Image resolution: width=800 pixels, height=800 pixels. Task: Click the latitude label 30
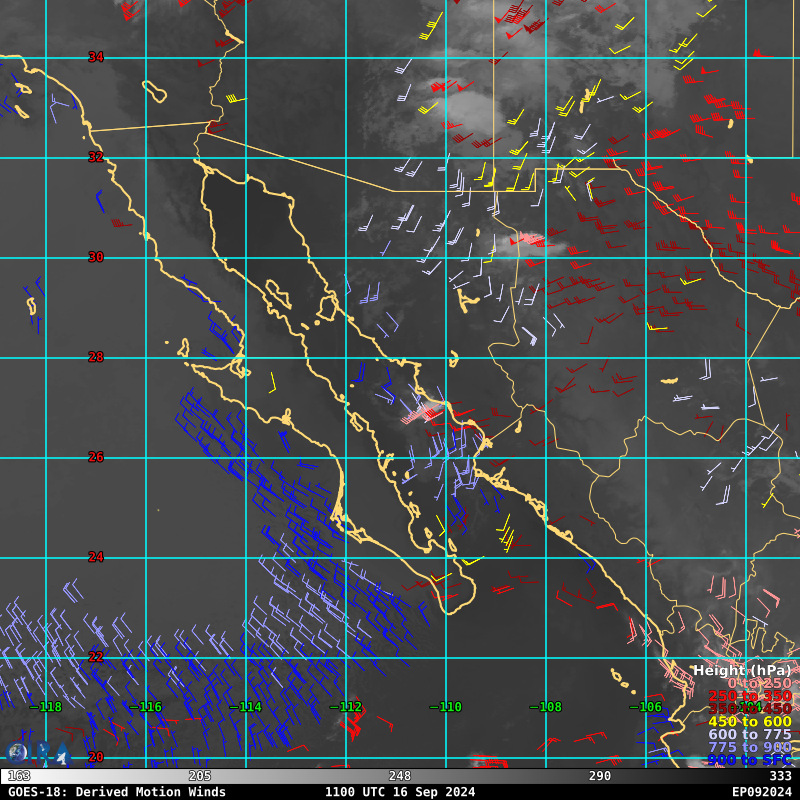96,257
